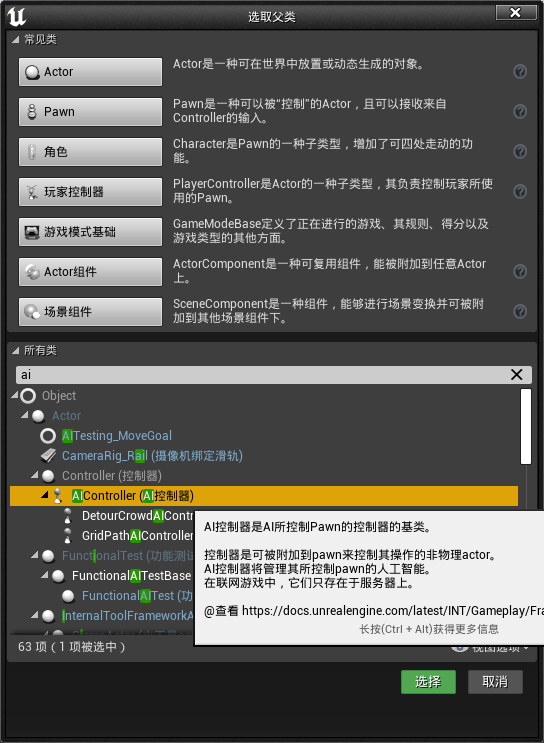544x743 pixels.
Task: Click the AIController pawn icon
Action: click(x=58, y=496)
